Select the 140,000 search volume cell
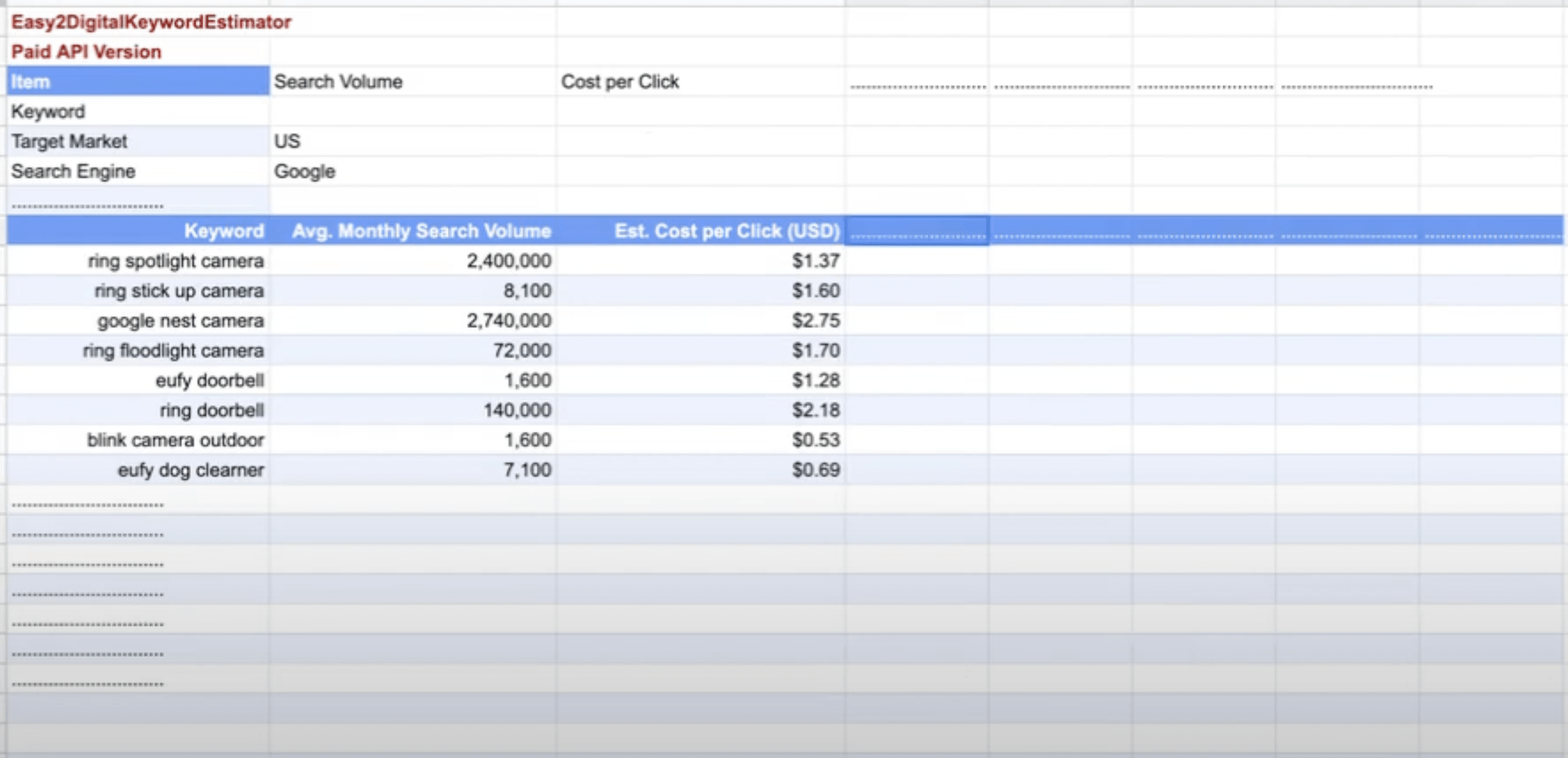This screenshot has width=1568, height=758. (413, 410)
